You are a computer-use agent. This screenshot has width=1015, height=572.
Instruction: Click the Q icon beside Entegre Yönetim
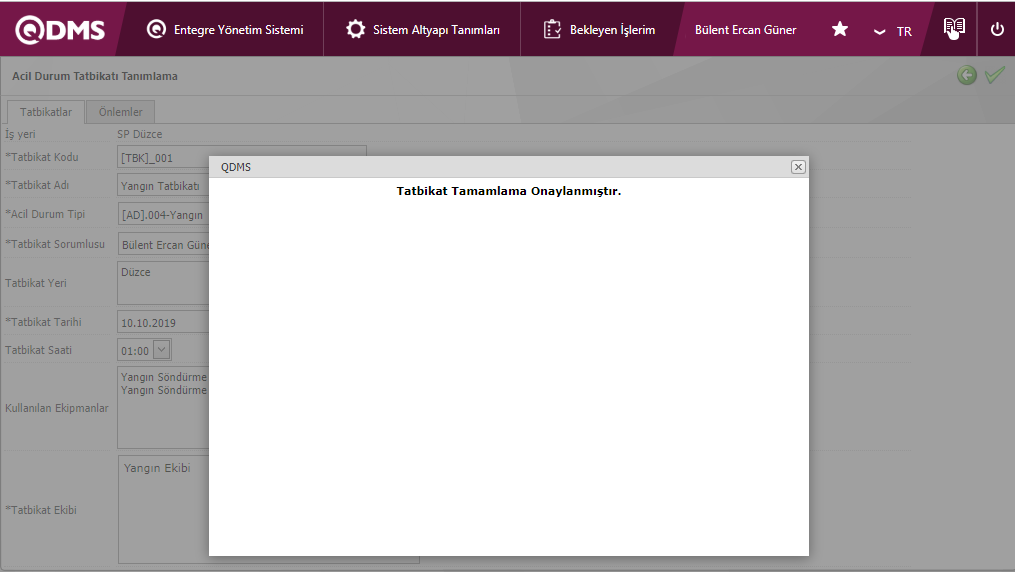tap(156, 29)
